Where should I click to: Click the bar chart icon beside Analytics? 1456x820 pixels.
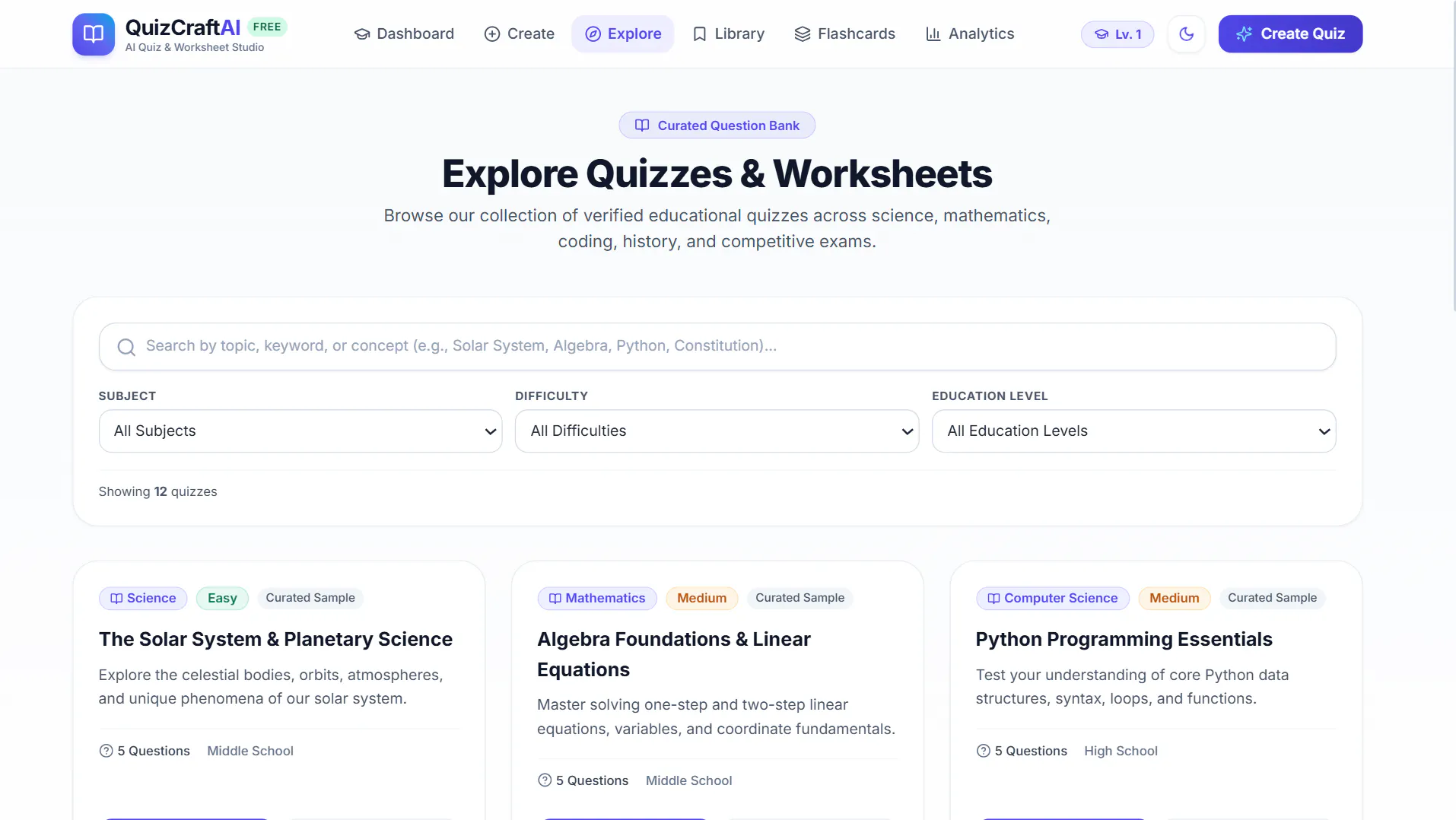click(933, 34)
